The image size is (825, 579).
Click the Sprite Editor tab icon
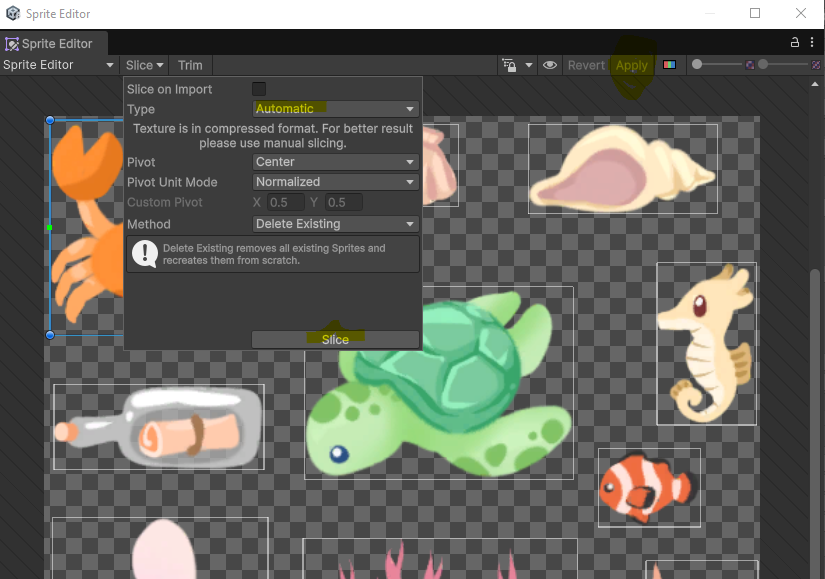click(x=12, y=44)
